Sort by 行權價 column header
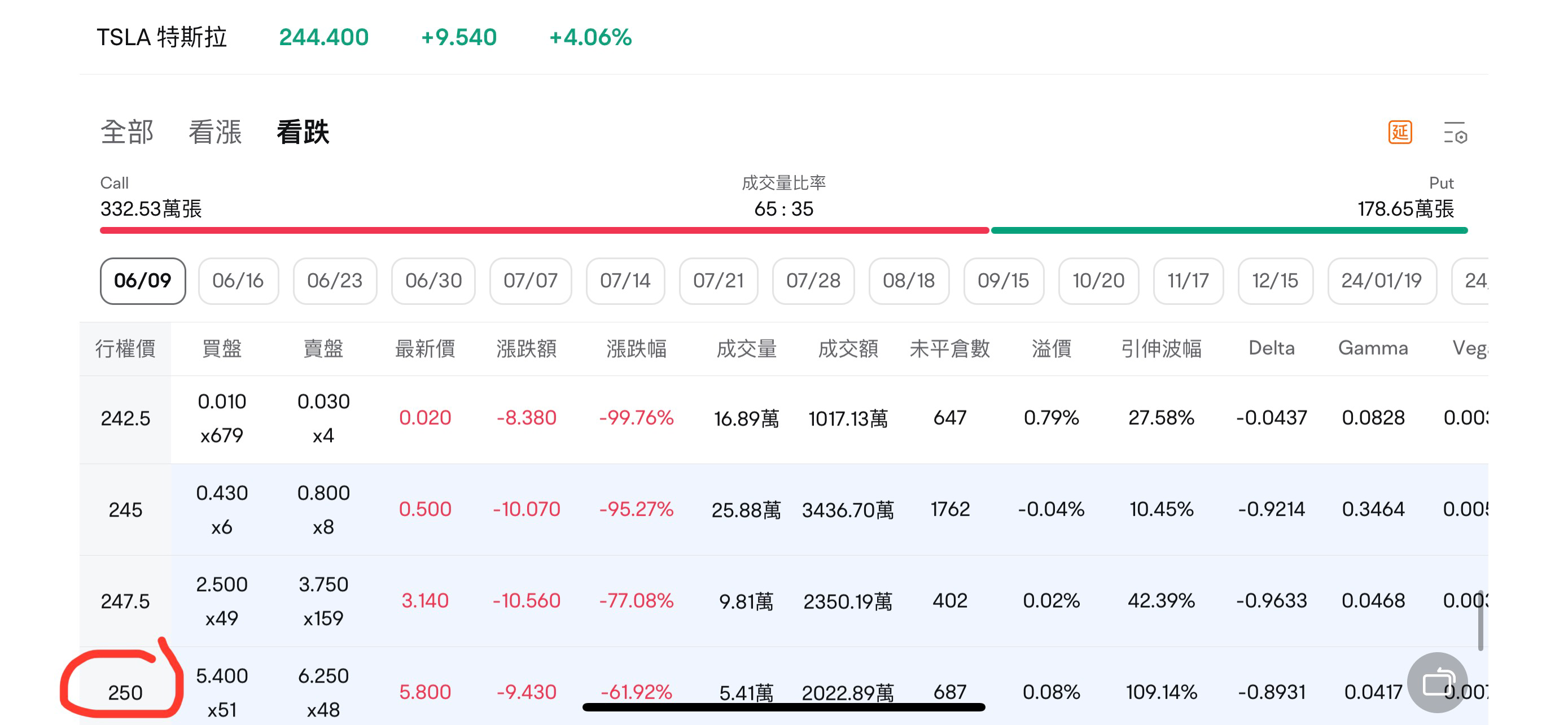This screenshot has height=725, width=1568. [x=125, y=349]
